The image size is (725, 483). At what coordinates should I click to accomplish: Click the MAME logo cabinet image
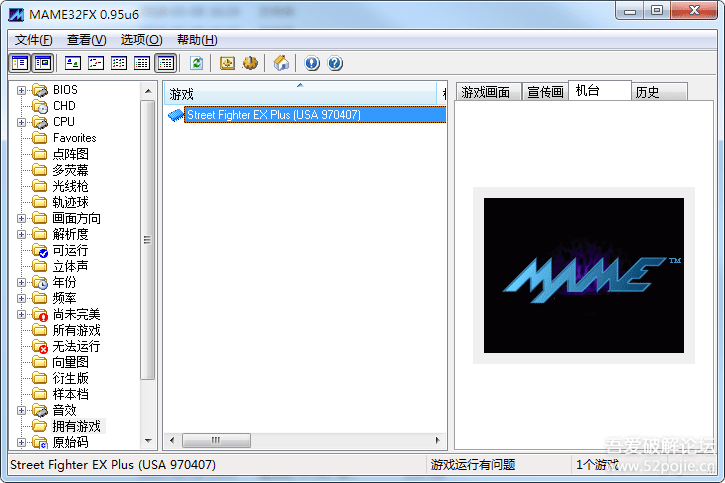[584, 275]
